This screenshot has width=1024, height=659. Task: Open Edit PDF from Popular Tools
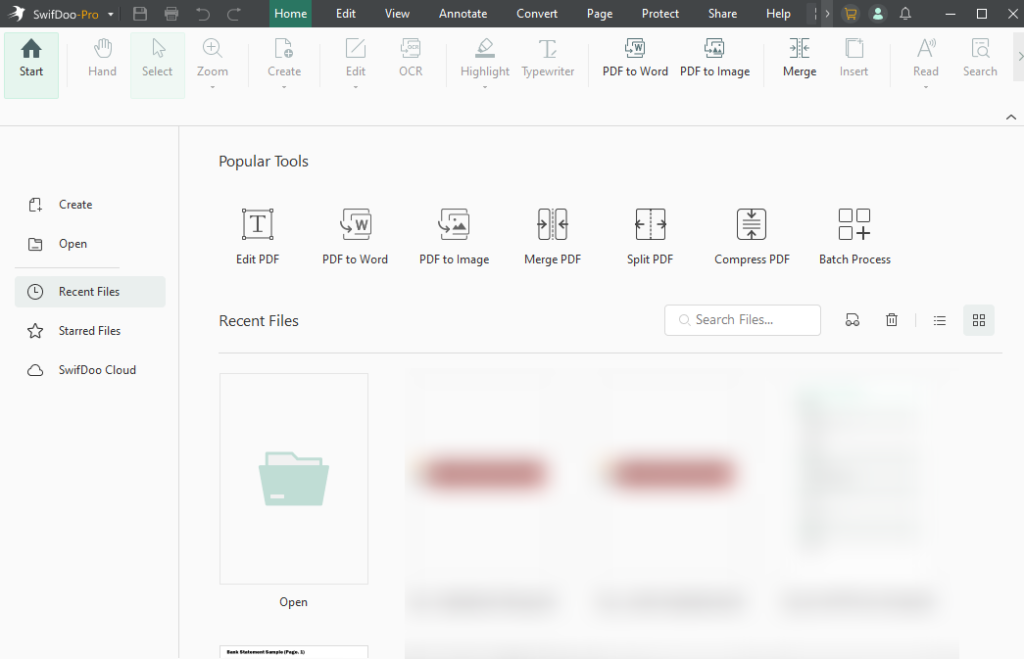[257, 236]
